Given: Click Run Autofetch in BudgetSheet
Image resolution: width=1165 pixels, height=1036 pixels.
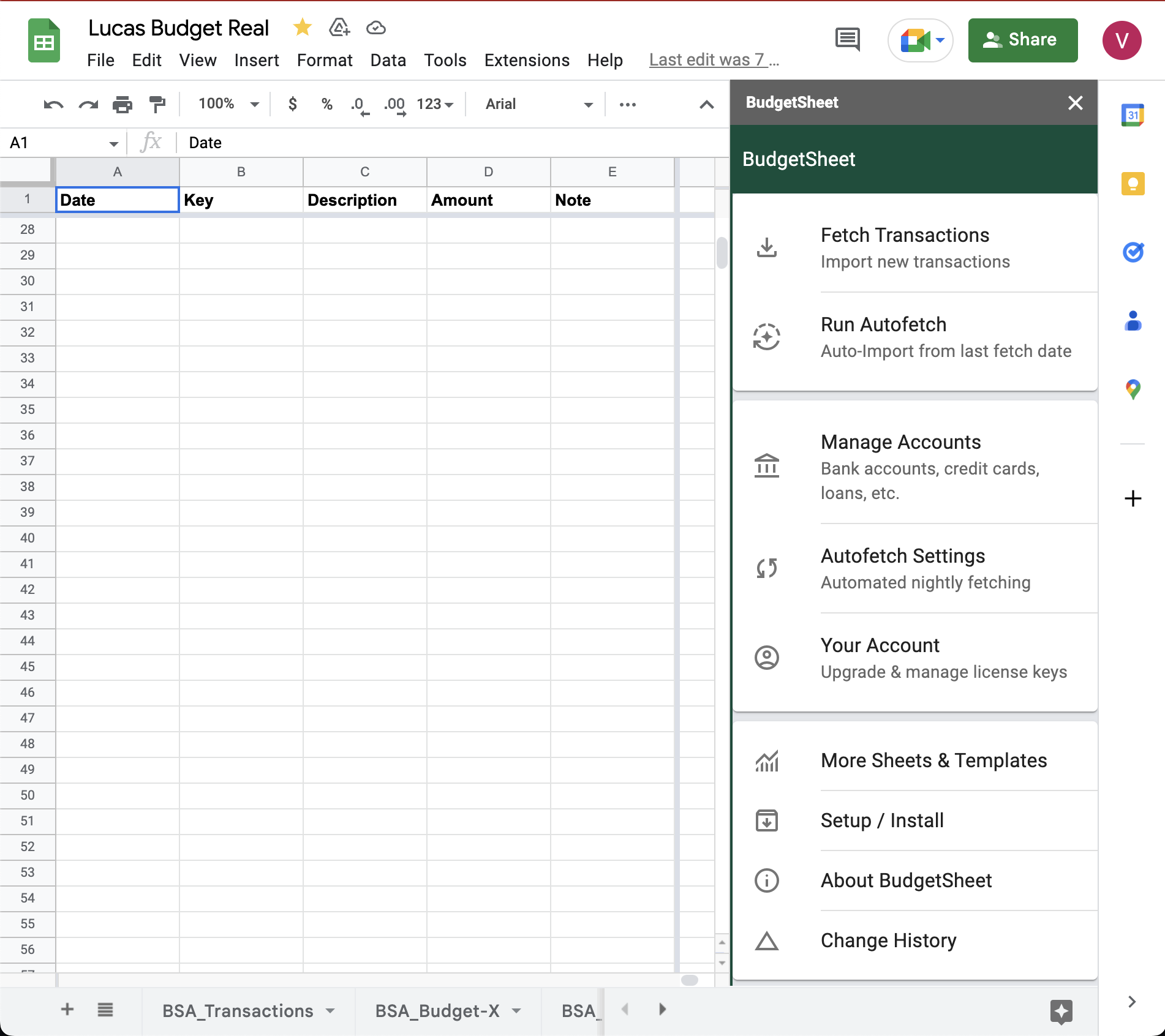Looking at the screenshot, I should (915, 337).
